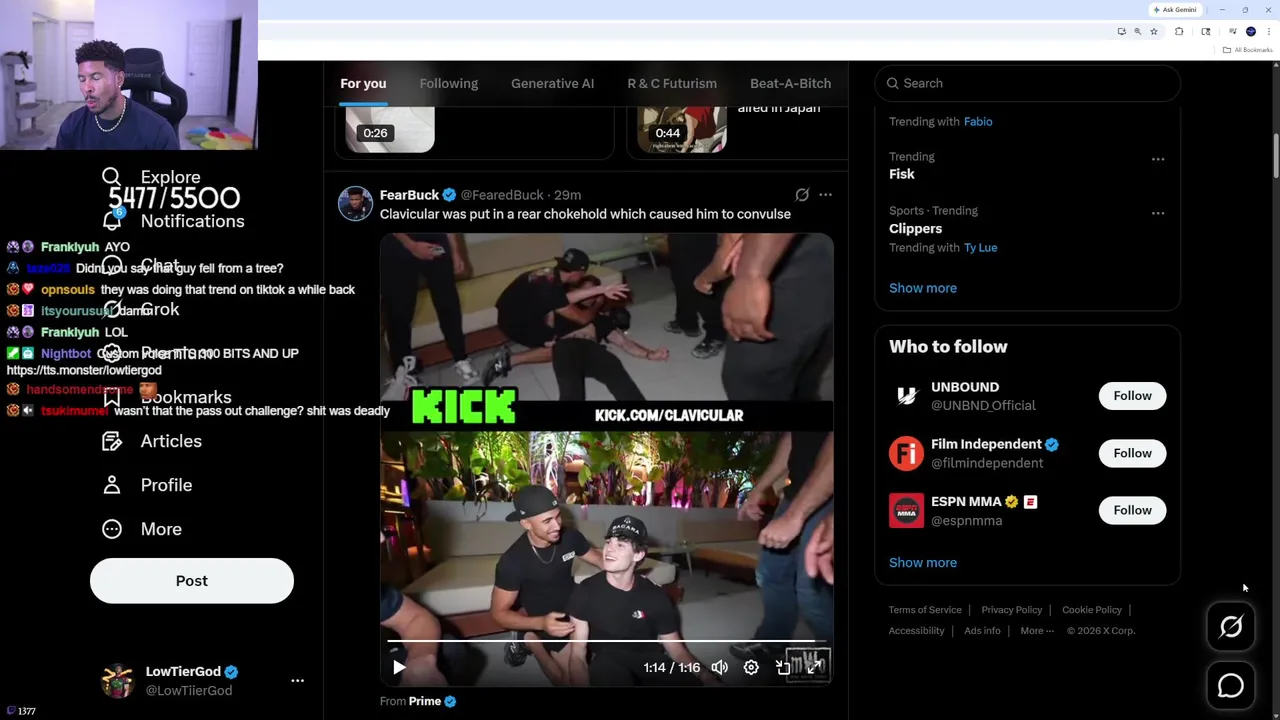Click the Ask Gemini button in Chrome
The image size is (1280, 720).
tap(1175, 10)
